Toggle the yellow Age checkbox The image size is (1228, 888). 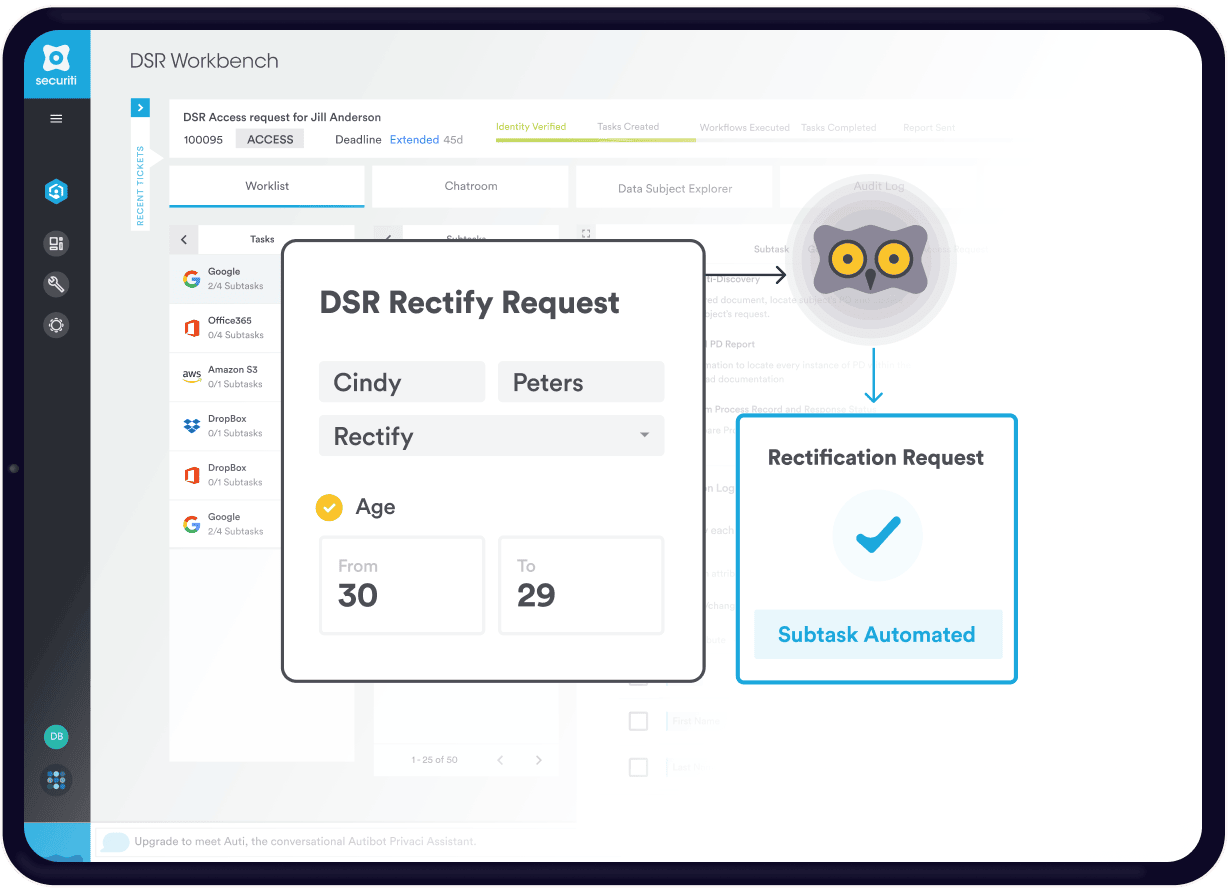click(329, 508)
